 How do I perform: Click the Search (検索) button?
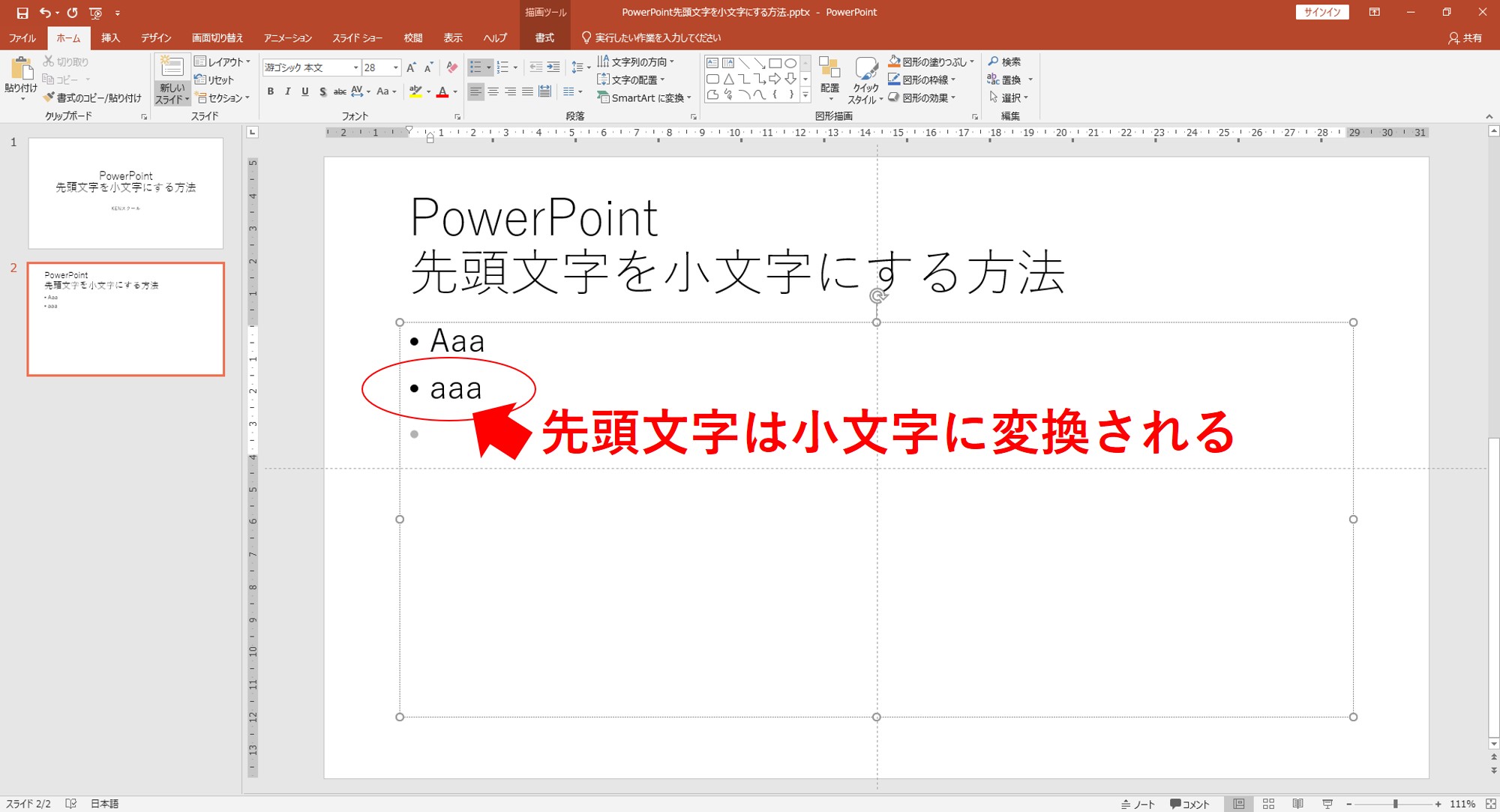(1004, 61)
